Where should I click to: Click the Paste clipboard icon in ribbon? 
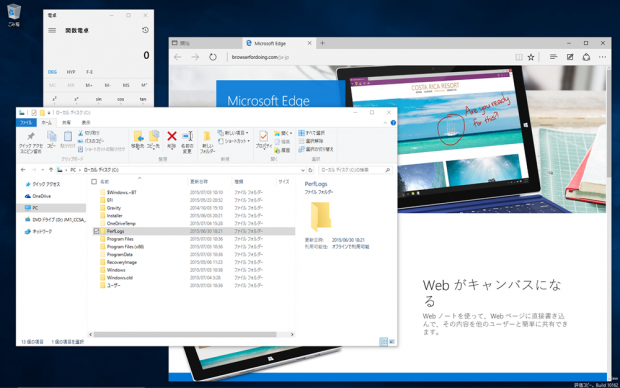tap(68, 140)
